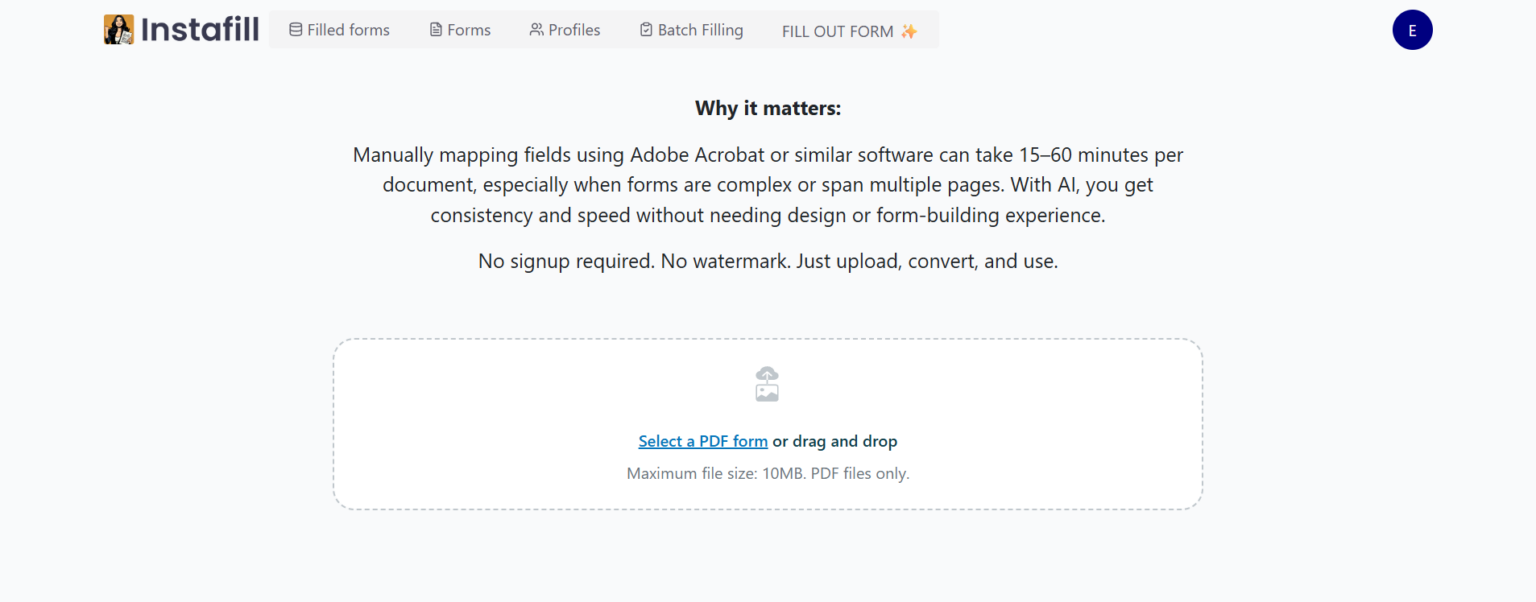Click the Why it matters heading
The image size is (1536, 602).
pyautogui.click(x=767, y=108)
